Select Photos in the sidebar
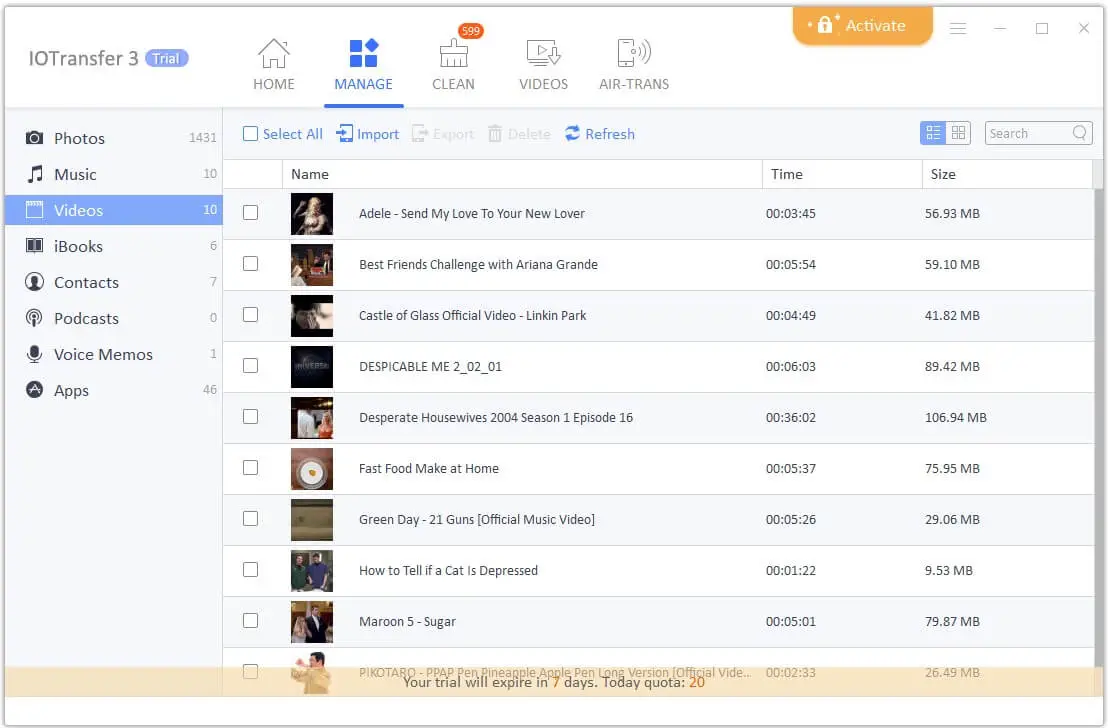Viewport: 1108px width, 728px height. [114, 138]
